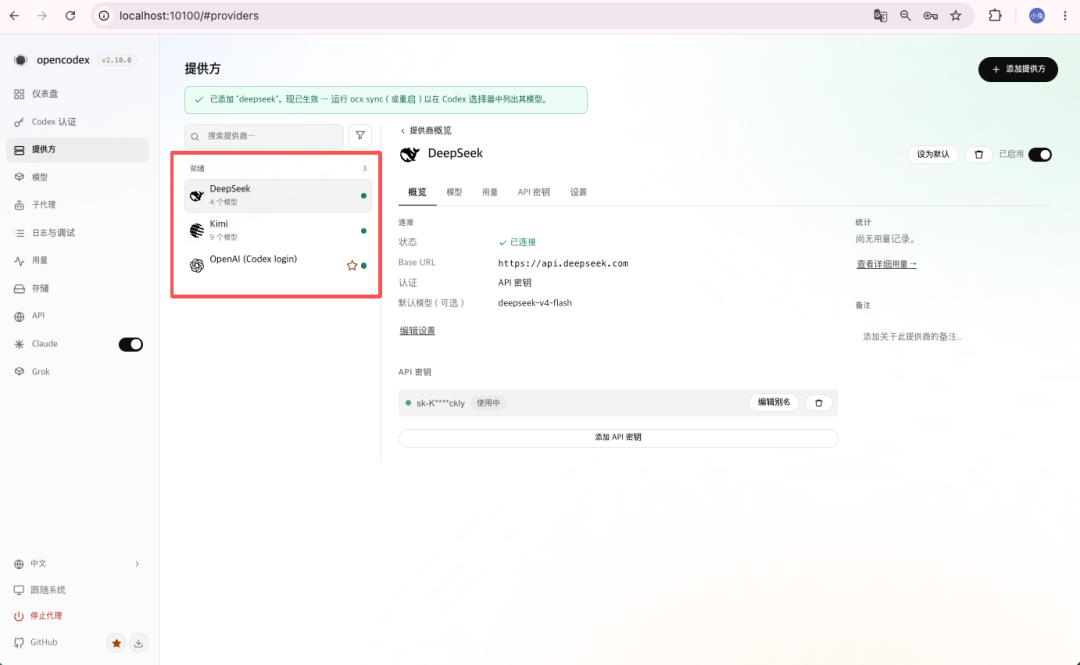This screenshot has width=1080, height=665.
Task: Click the sk-K****ckly key label
Action: click(440, 403)
